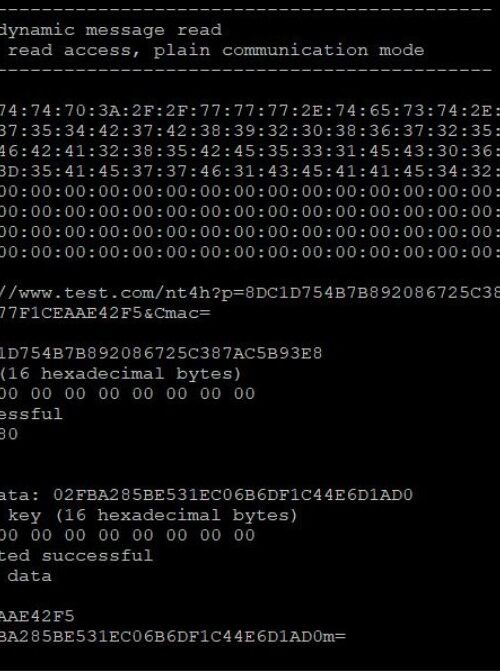500x671 pixels.
Task: Select the '1D754B7B892086725C387AC5B93E8' value
Action: pos(161,353)
